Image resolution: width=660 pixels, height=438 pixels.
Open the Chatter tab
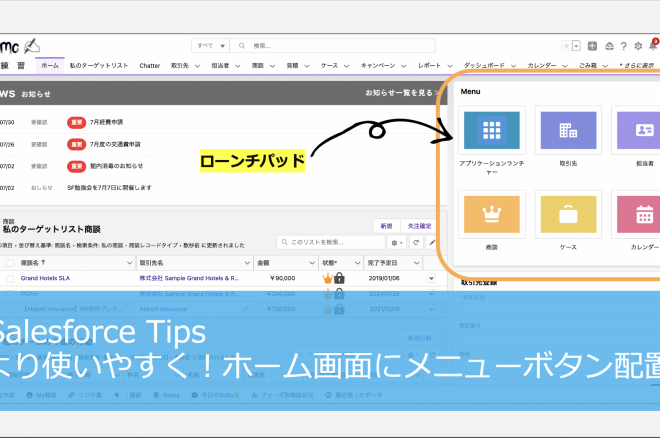(149, 66)
